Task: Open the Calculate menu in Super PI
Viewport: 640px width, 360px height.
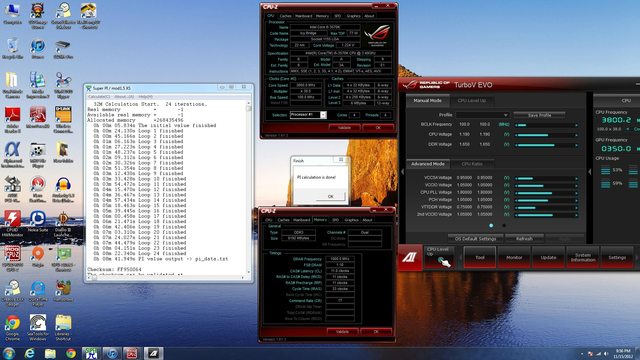Action: (x=98, y=97)
